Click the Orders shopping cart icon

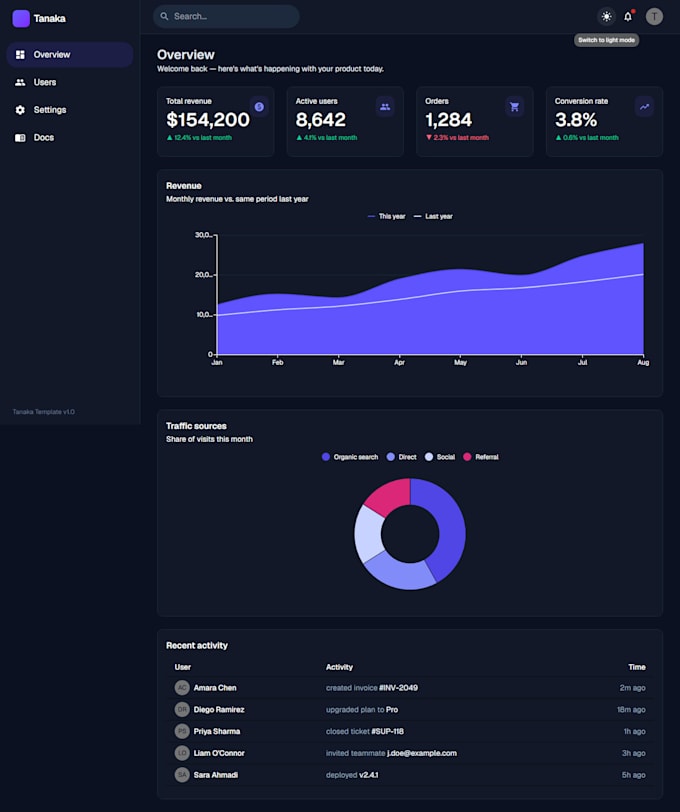point(514,107)
